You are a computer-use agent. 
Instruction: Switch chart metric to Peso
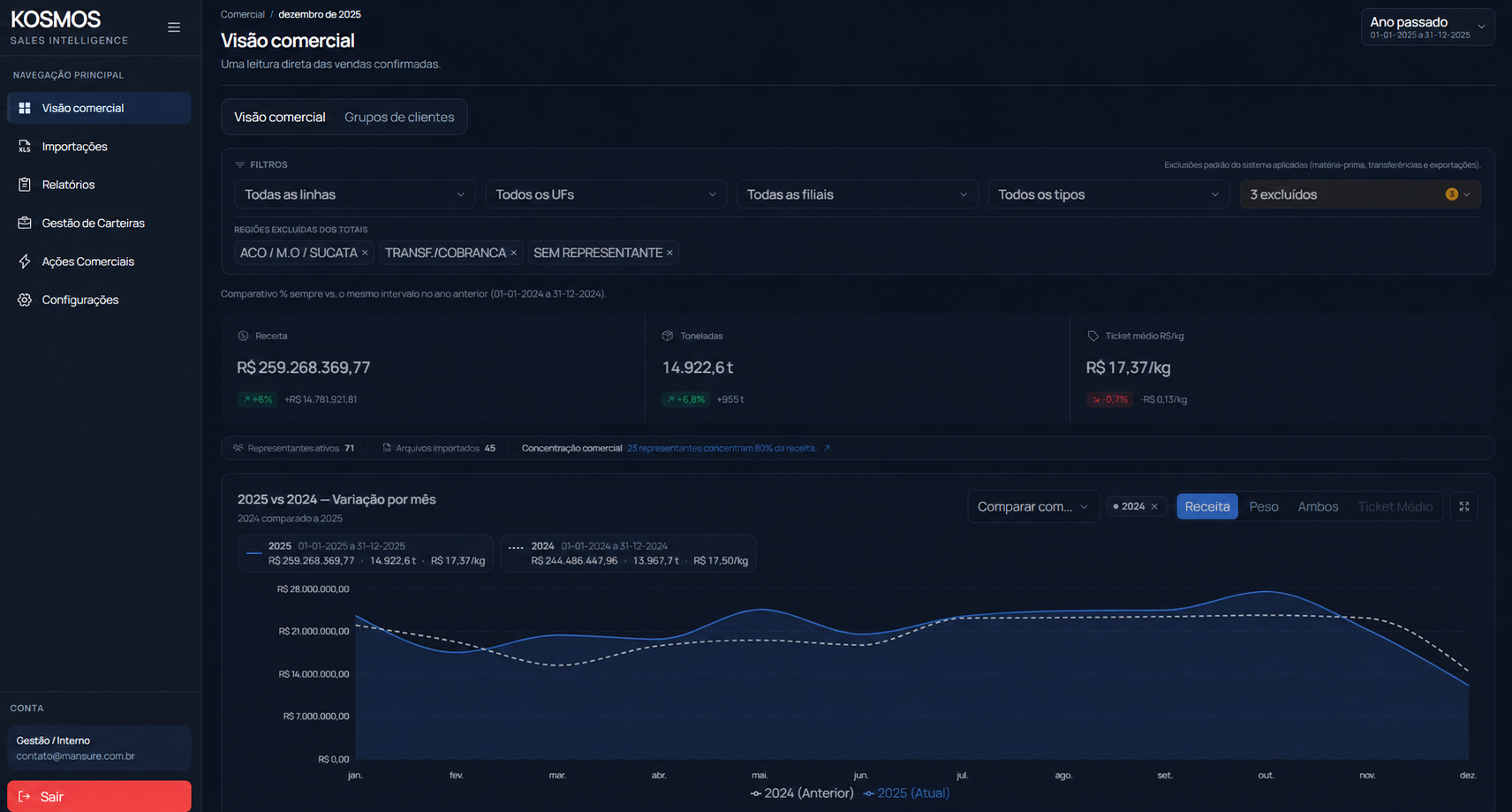(x=1264, y=506)
